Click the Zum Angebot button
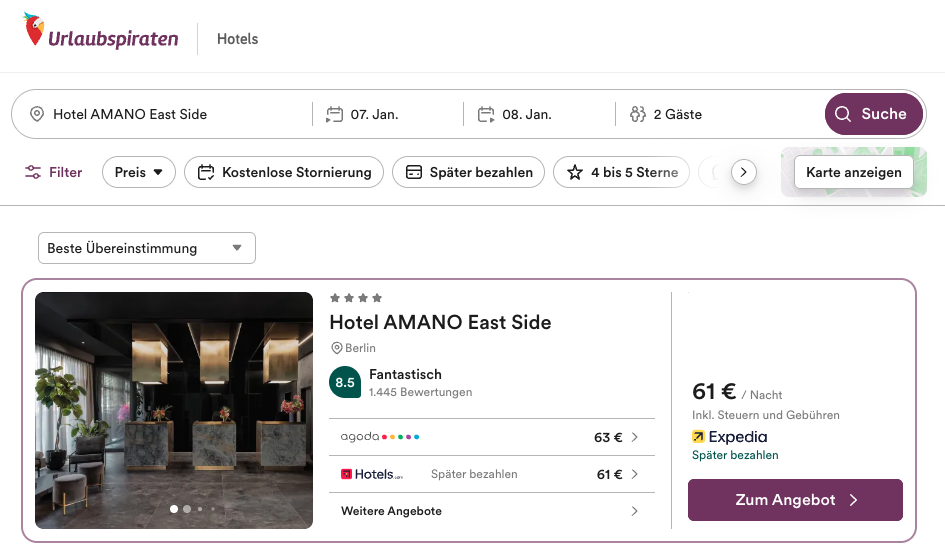The height and width of the screenshot is (559, 945). tap(795, 500)
